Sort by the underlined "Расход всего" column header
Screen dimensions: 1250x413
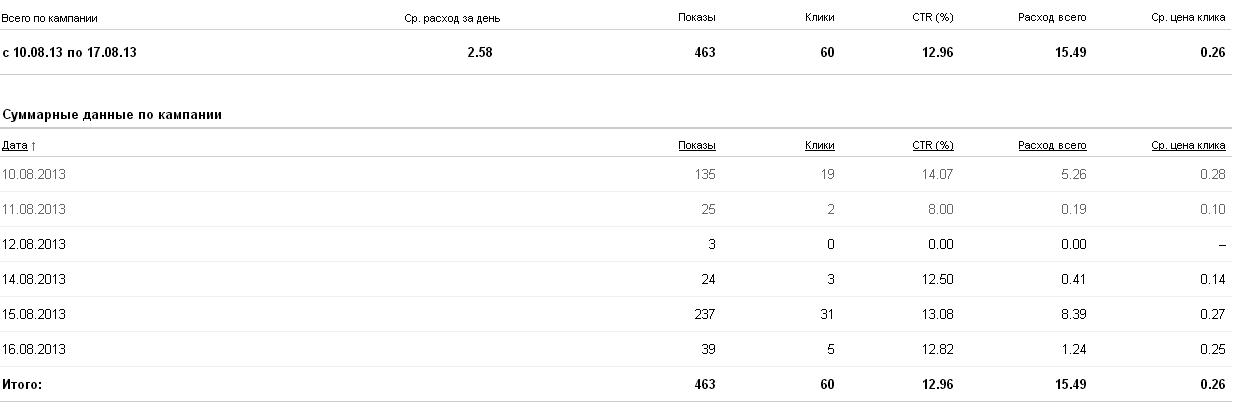[x=1052, y=146]
